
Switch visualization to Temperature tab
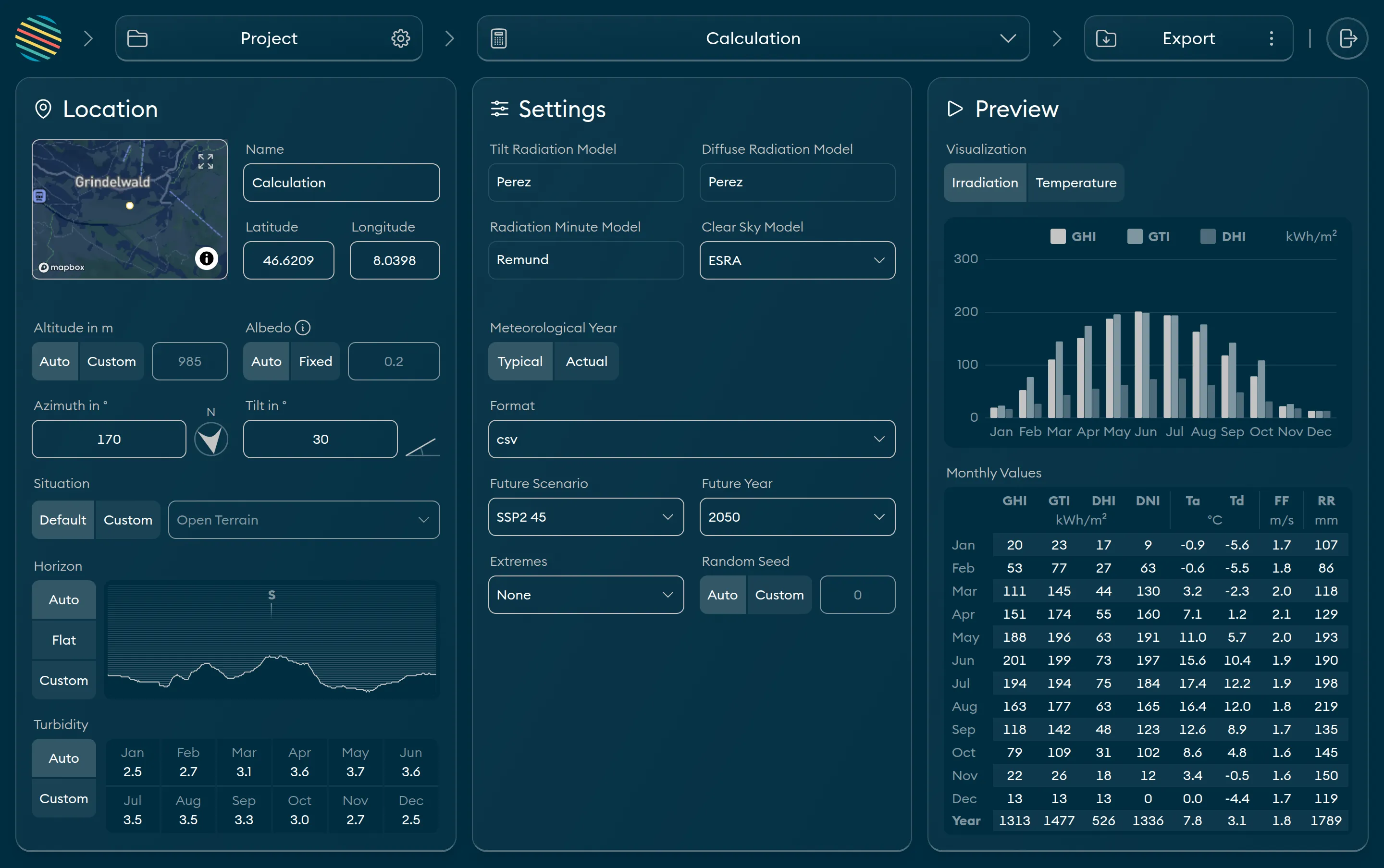coord(1075,183)
